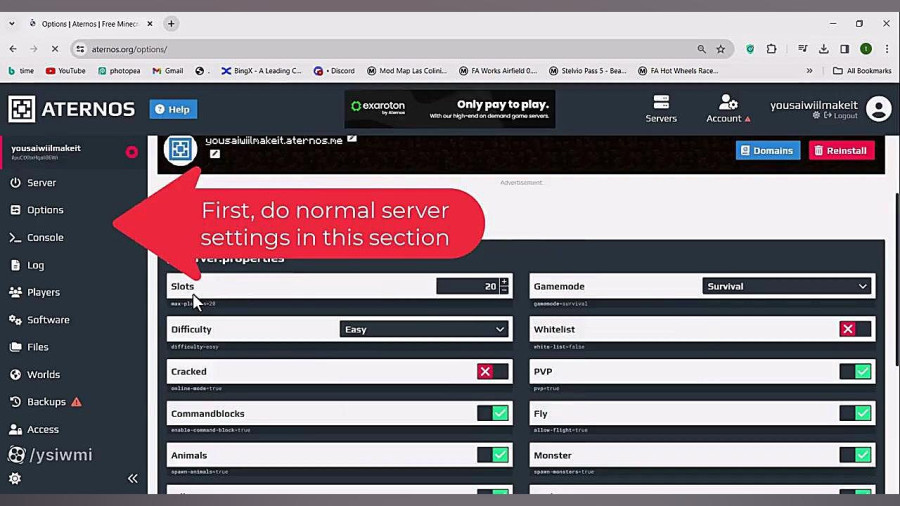Image resolution: width=900 pixels, height=506 pixels.
Task: Edit the server address pencil icon
Action: pos(352,139)
